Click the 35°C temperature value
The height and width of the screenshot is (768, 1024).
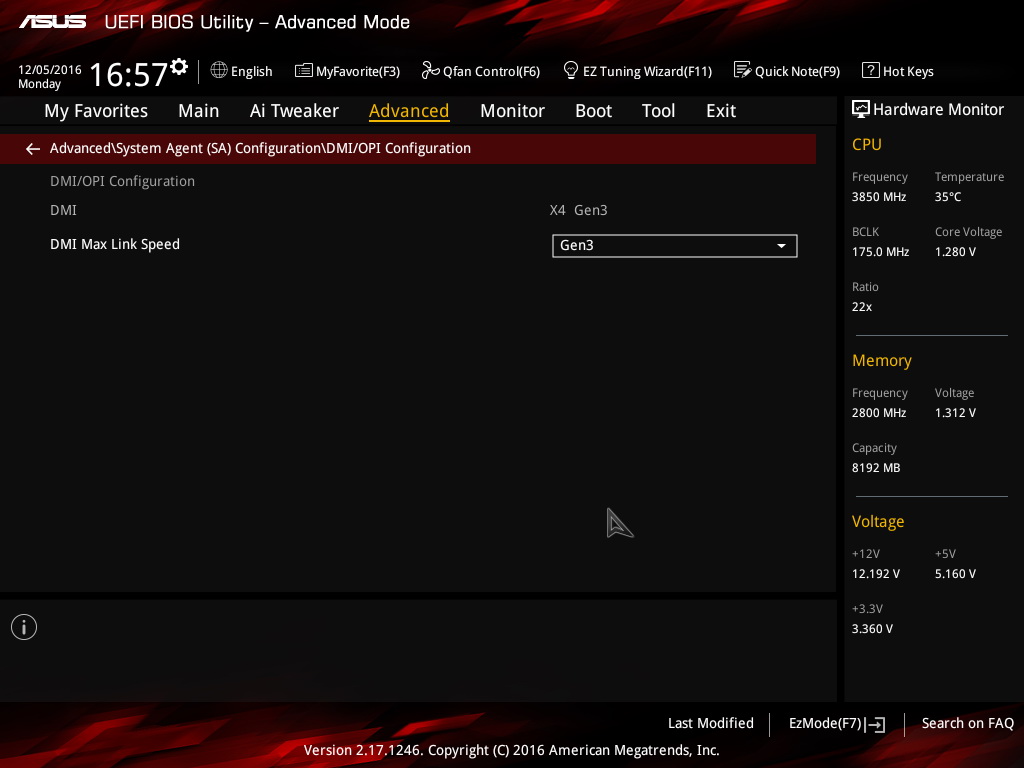[x=948, y=197]
